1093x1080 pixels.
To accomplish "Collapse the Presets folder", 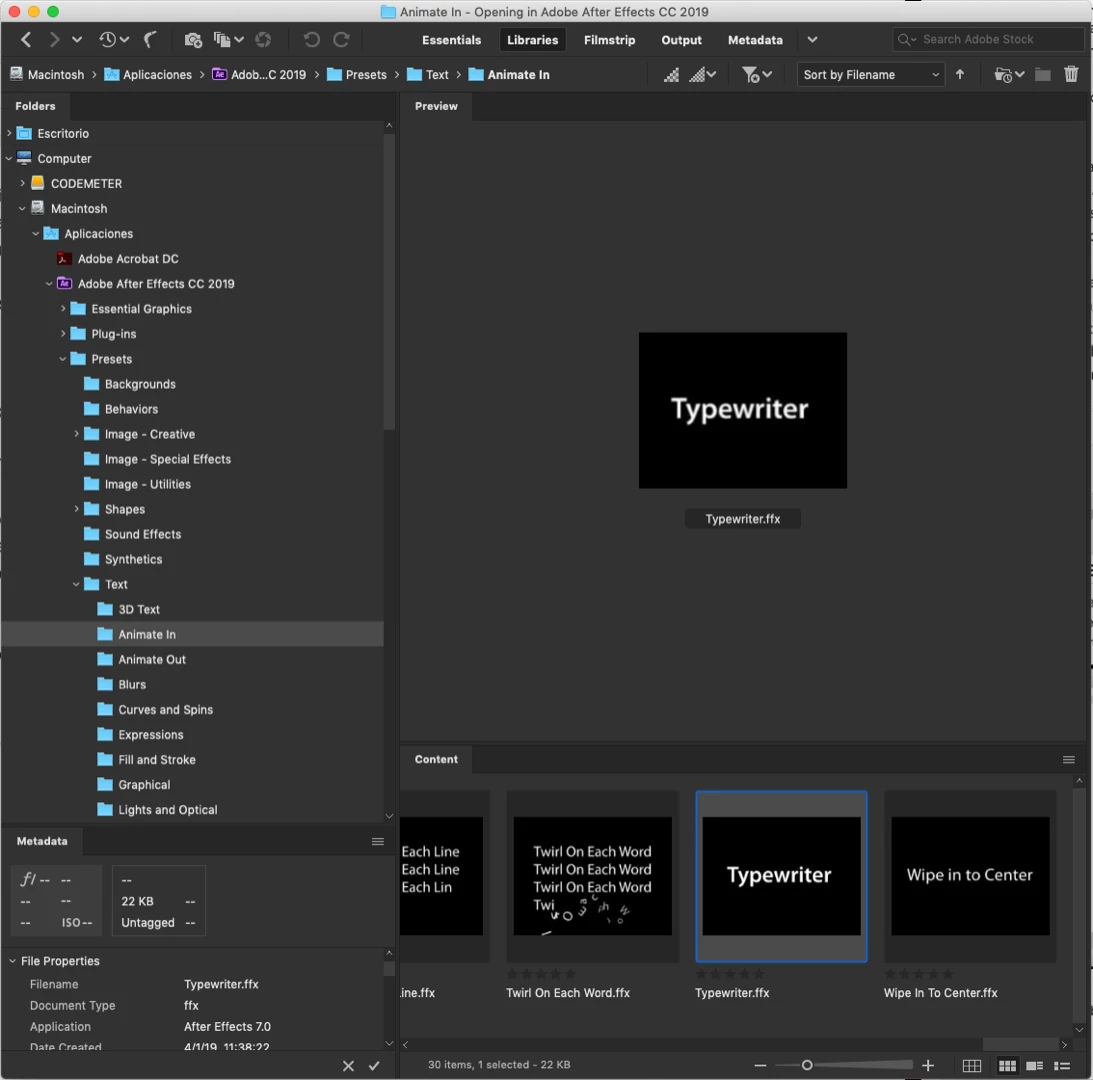I will click(x=63, y=359).
